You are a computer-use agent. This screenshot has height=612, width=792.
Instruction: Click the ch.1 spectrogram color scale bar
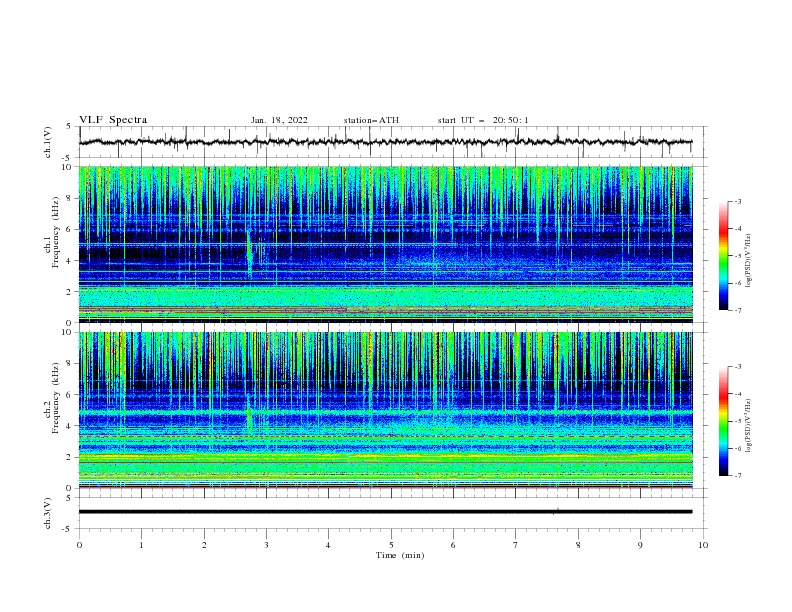point(723,256)
